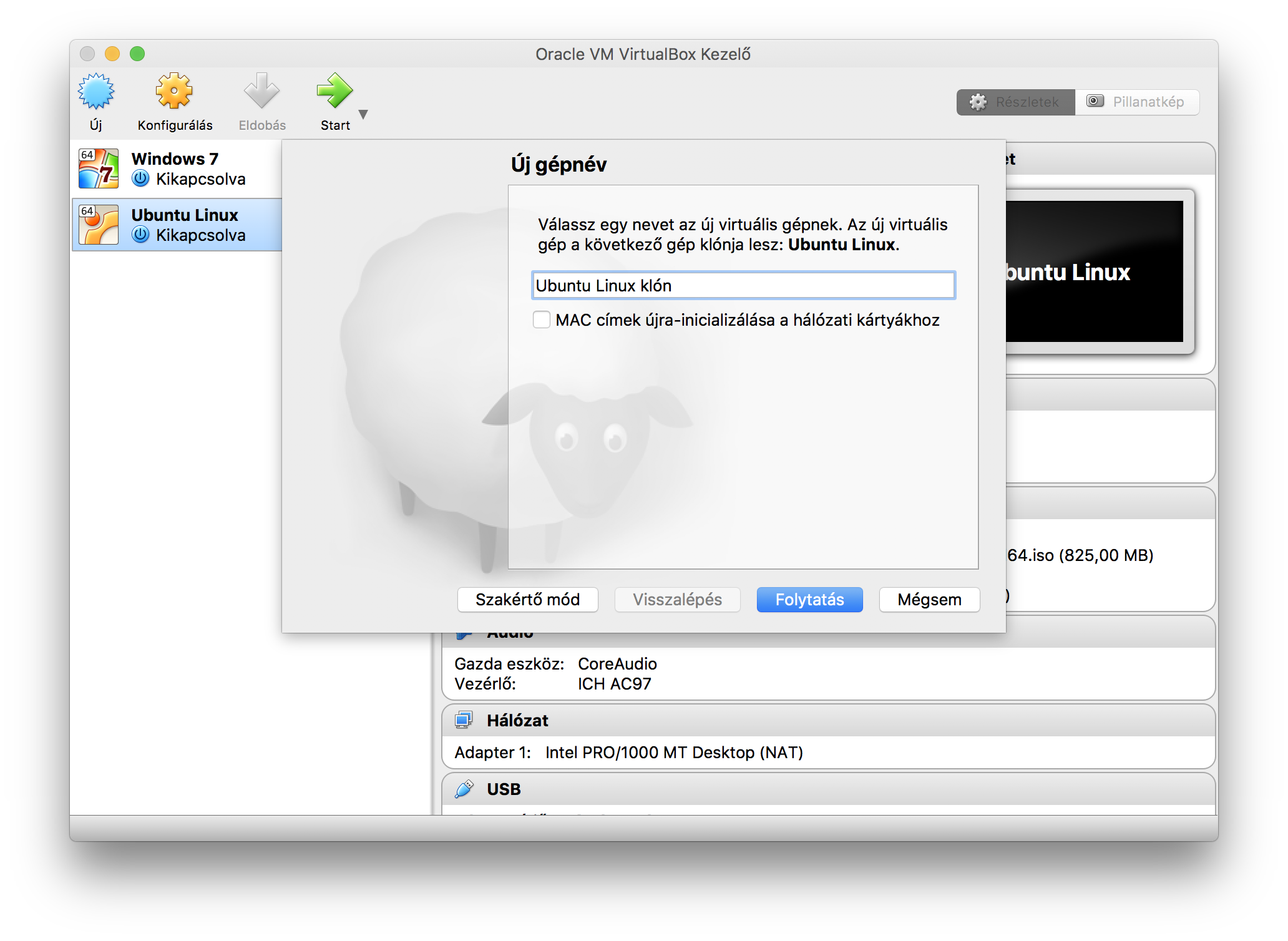Switch to Pillanatkép snapshots view
Viewport: 1288px width, 941px height.
point(1137,102)
